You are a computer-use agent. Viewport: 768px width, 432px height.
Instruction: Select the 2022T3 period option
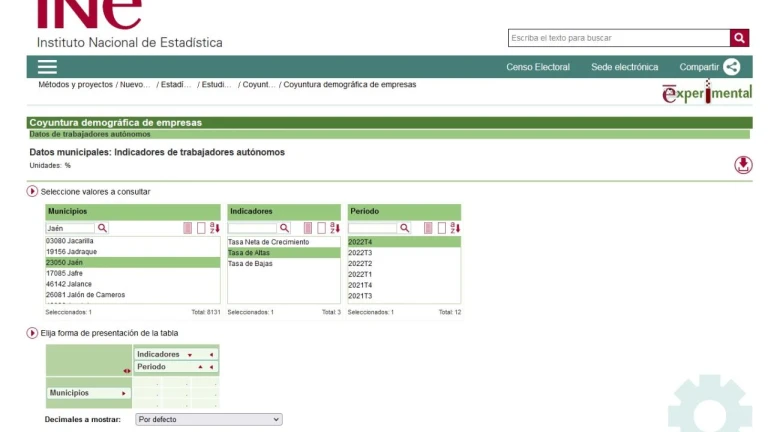click(x=360, y=253)
